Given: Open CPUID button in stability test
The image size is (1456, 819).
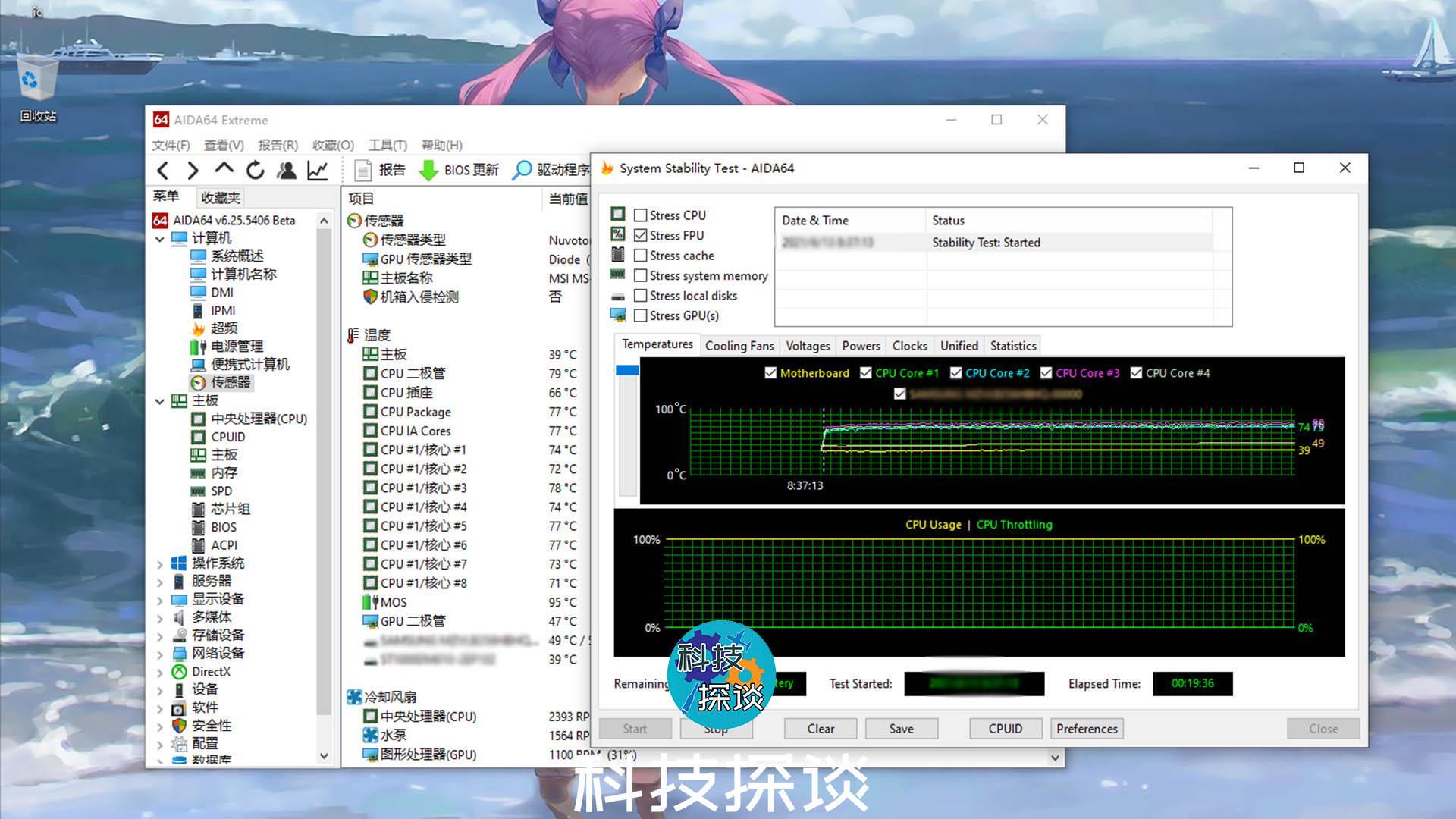Looking at the screenshot, I should click(1006, 729).
